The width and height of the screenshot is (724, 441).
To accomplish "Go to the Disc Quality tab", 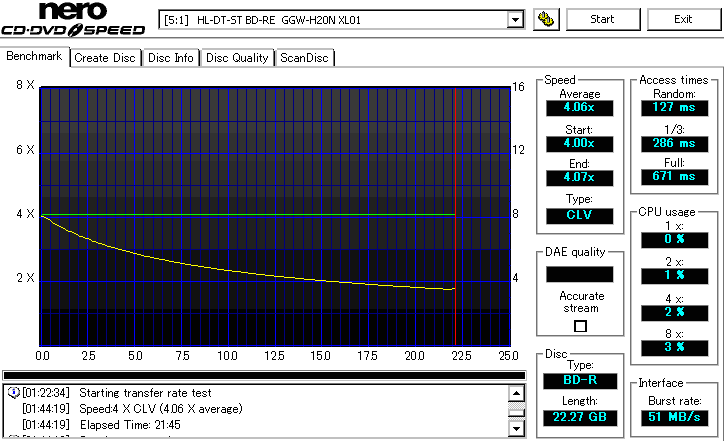I will pyautogui.click(x=236, y=58).
